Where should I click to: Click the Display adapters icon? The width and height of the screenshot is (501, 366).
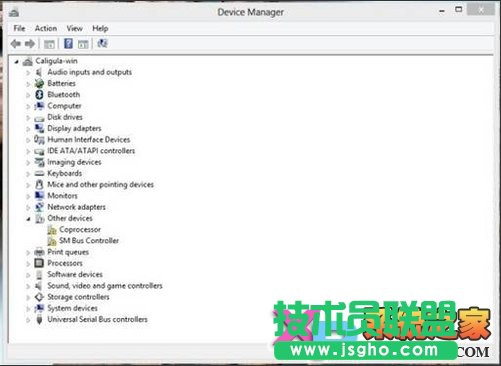point(39,128)
